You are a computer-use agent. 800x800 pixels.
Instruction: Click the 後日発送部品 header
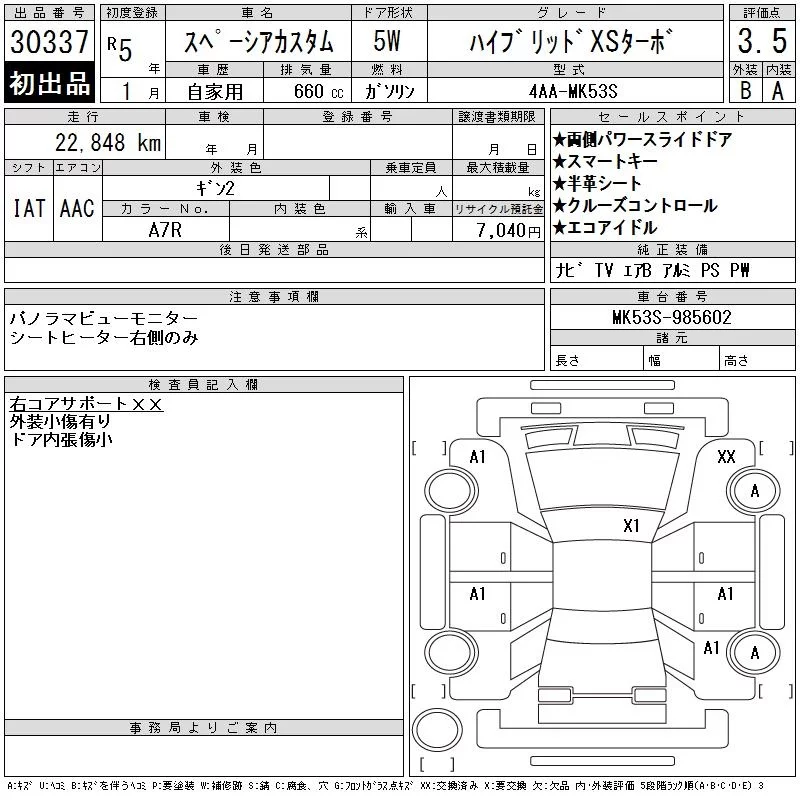(274, 249)
